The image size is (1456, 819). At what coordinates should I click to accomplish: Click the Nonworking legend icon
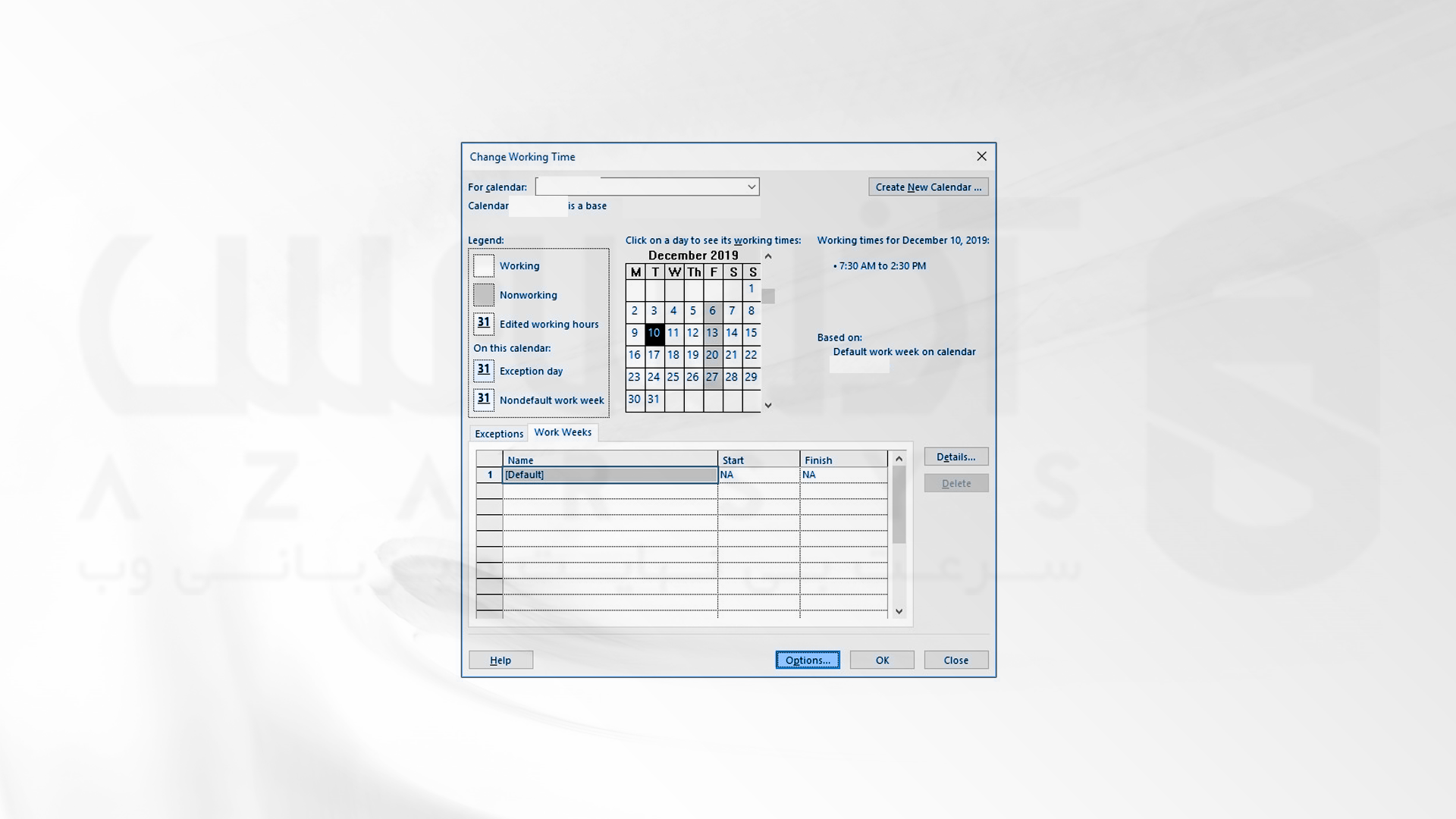coord(484,293)
